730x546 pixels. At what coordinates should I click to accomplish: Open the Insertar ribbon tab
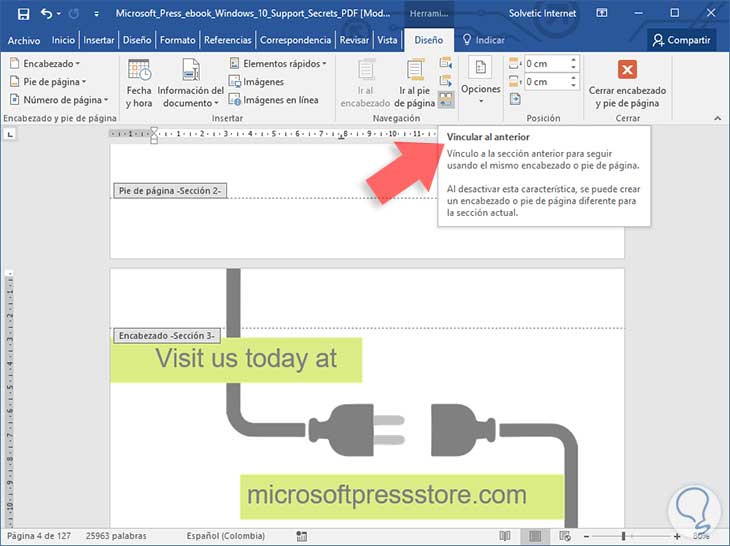click(99, 40)
